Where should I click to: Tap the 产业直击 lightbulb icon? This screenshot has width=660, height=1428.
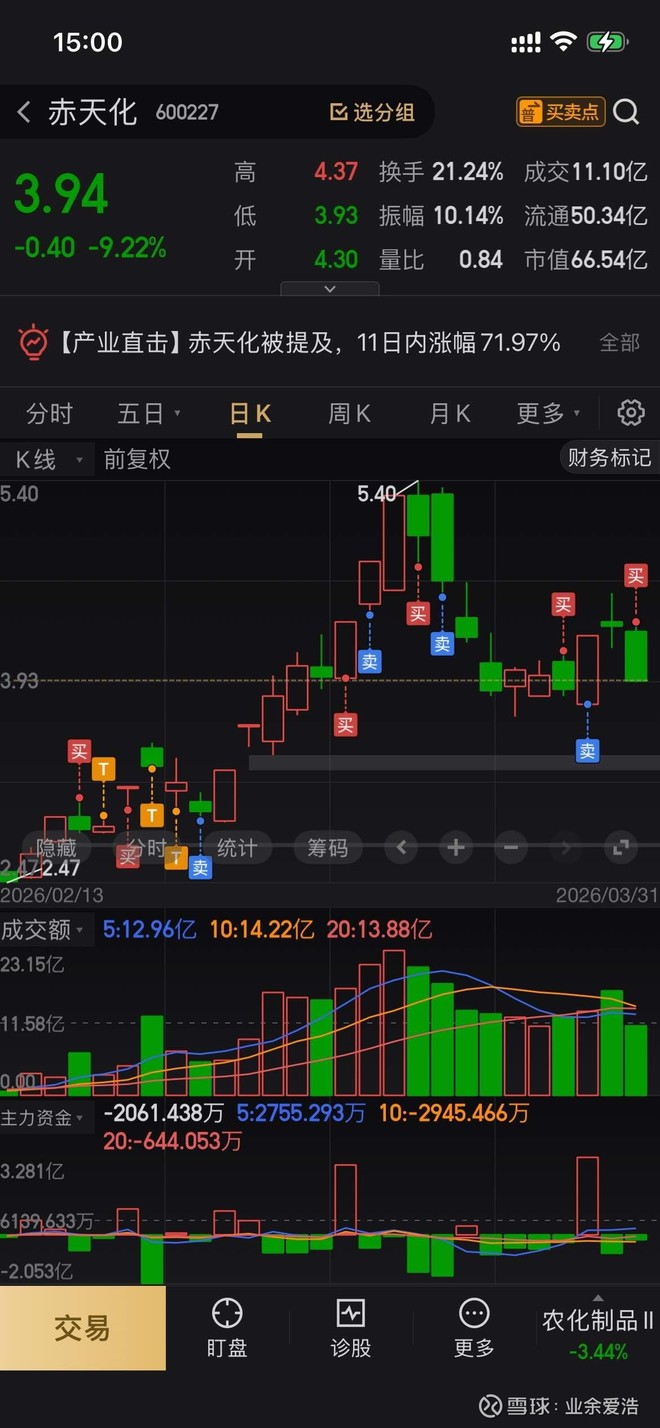33,343
